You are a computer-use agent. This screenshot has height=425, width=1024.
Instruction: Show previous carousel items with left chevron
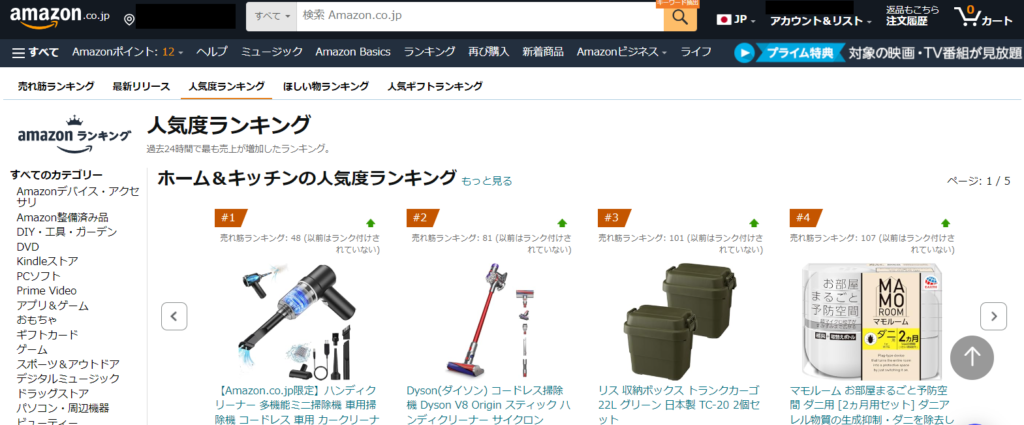pos(174,317)
